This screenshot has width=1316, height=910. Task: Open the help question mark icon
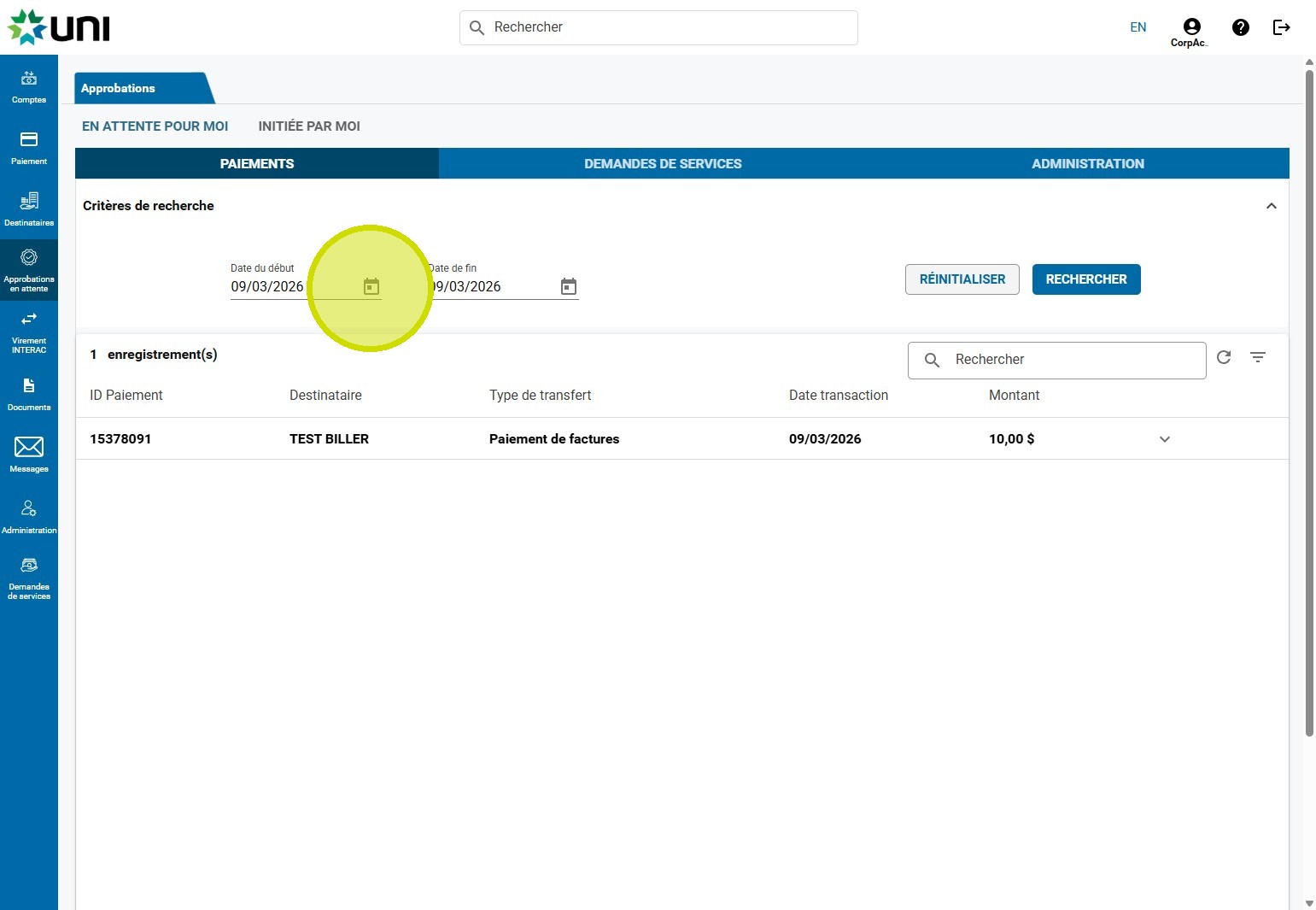[x=1241, y=27]
